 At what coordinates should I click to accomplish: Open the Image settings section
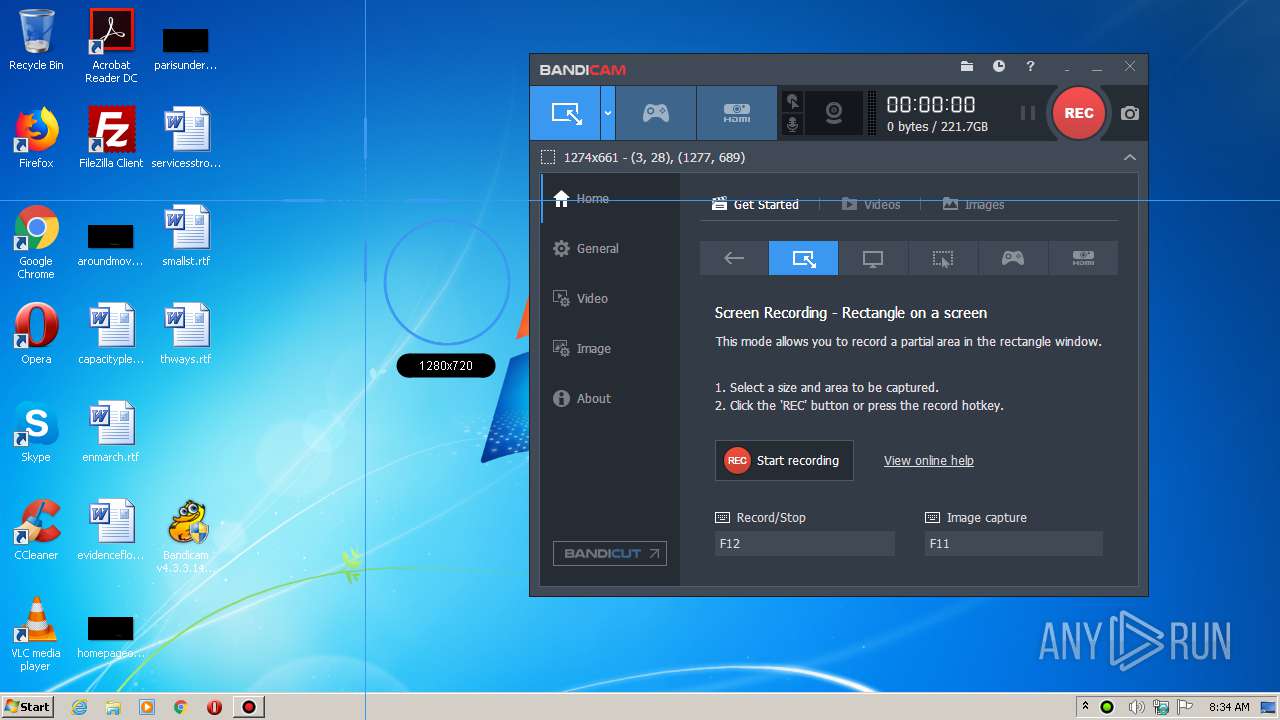click(610, 349)
